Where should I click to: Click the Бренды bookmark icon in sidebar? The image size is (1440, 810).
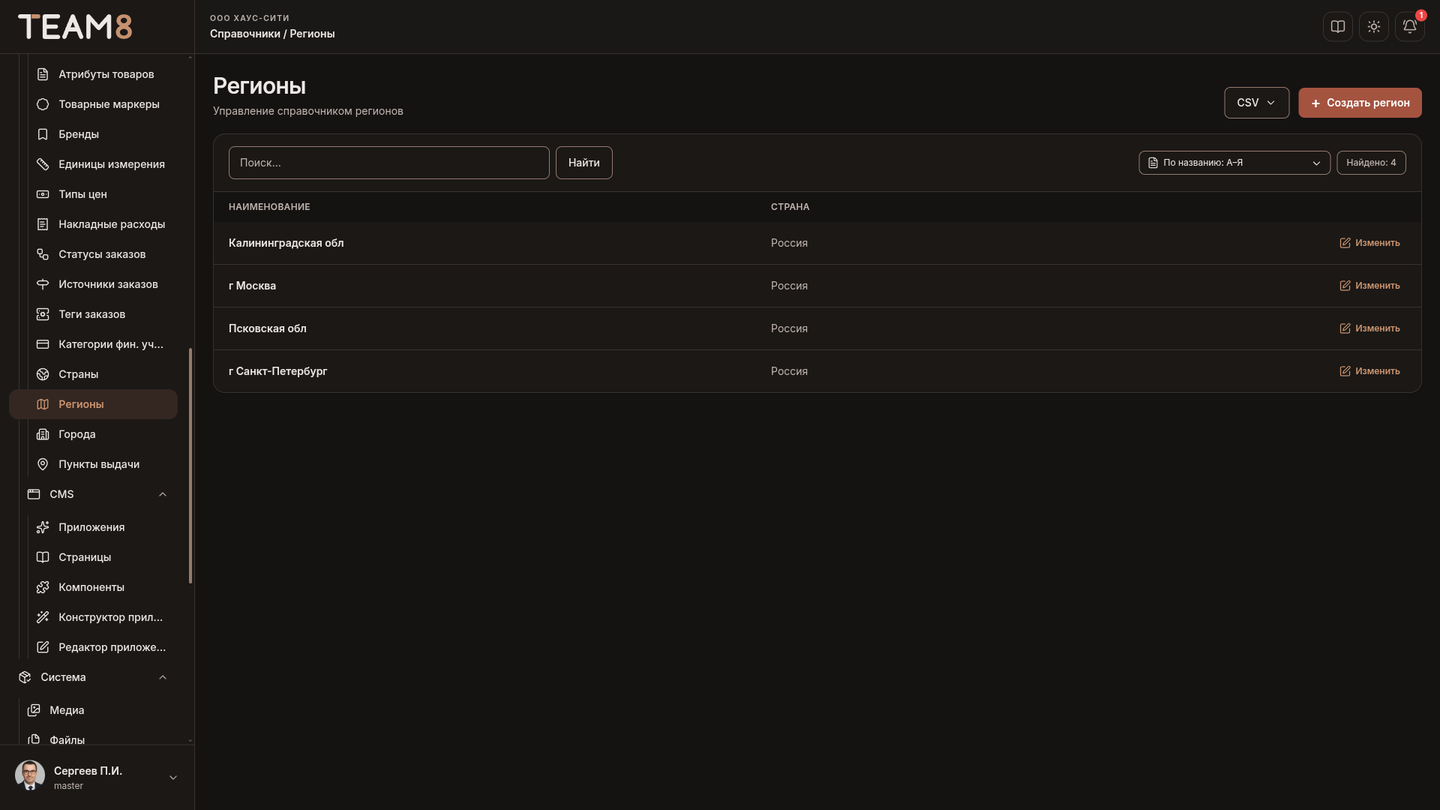[x=43, y=134]
